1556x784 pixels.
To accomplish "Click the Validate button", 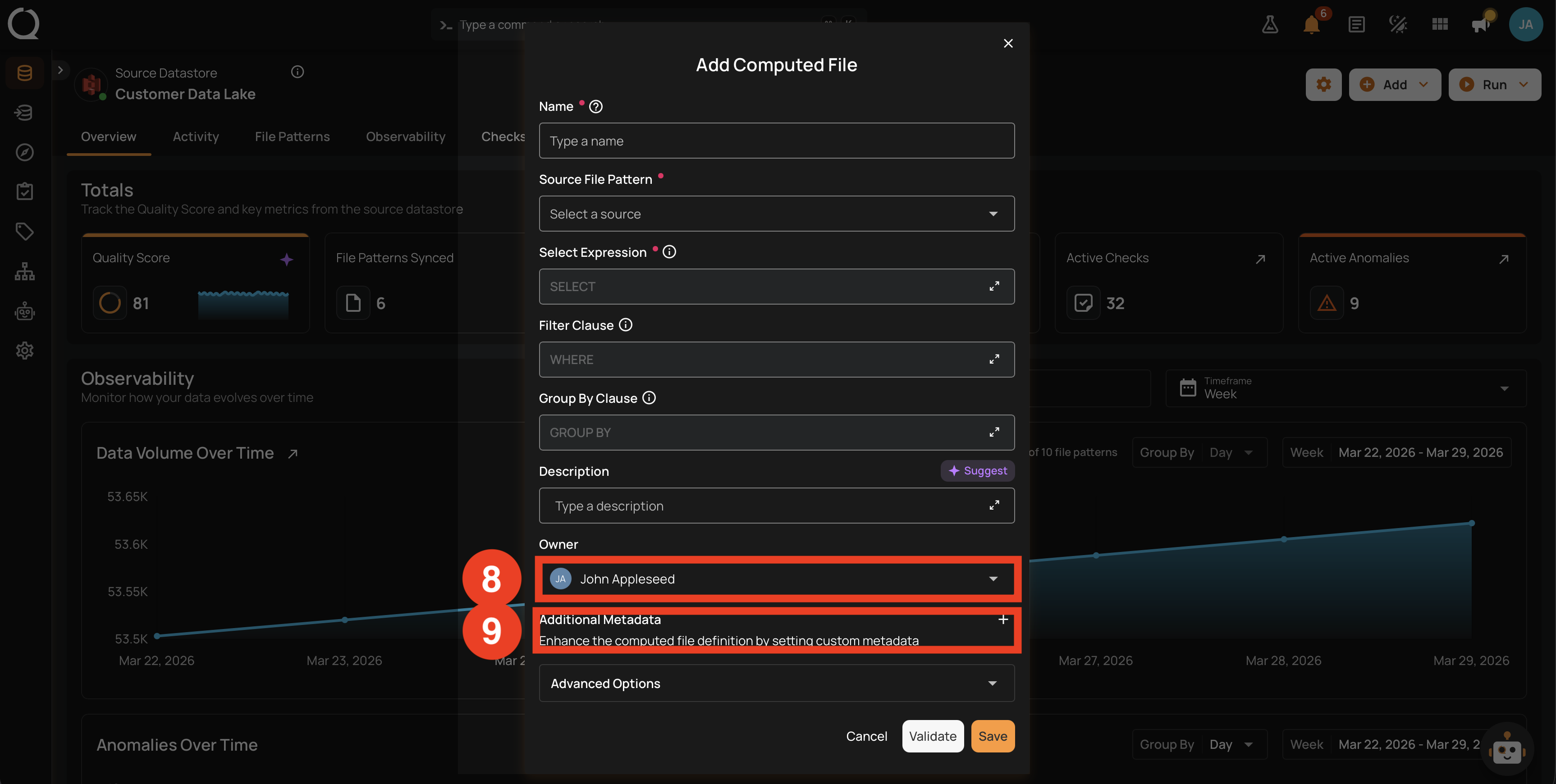I will pos(933,736).
